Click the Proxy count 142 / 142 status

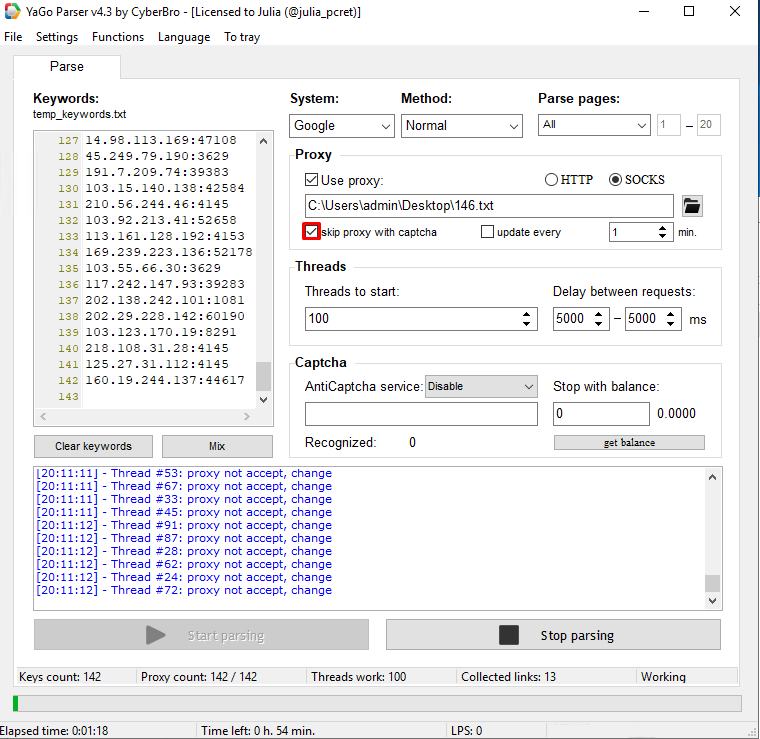199,677
